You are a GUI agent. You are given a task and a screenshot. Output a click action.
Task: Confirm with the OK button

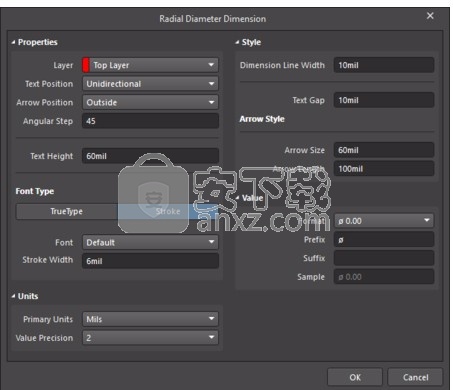coord(355,377)
